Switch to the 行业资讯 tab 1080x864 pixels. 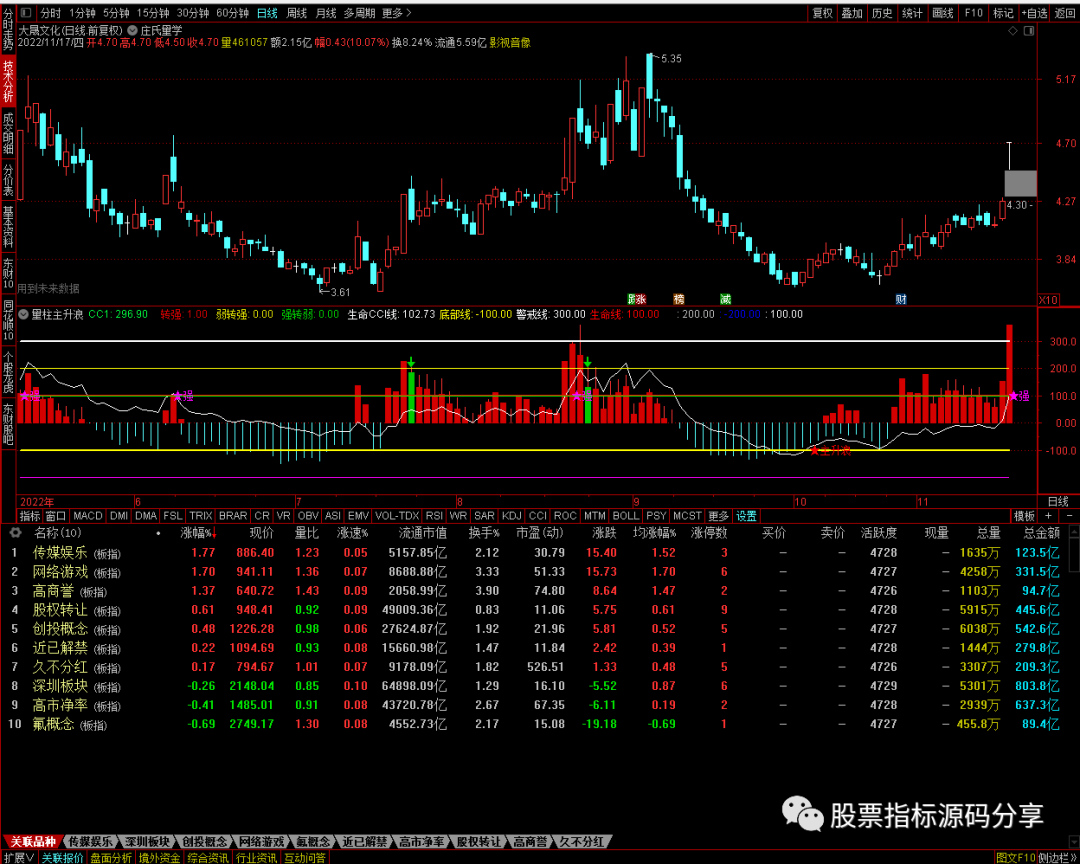coord(256,858)
